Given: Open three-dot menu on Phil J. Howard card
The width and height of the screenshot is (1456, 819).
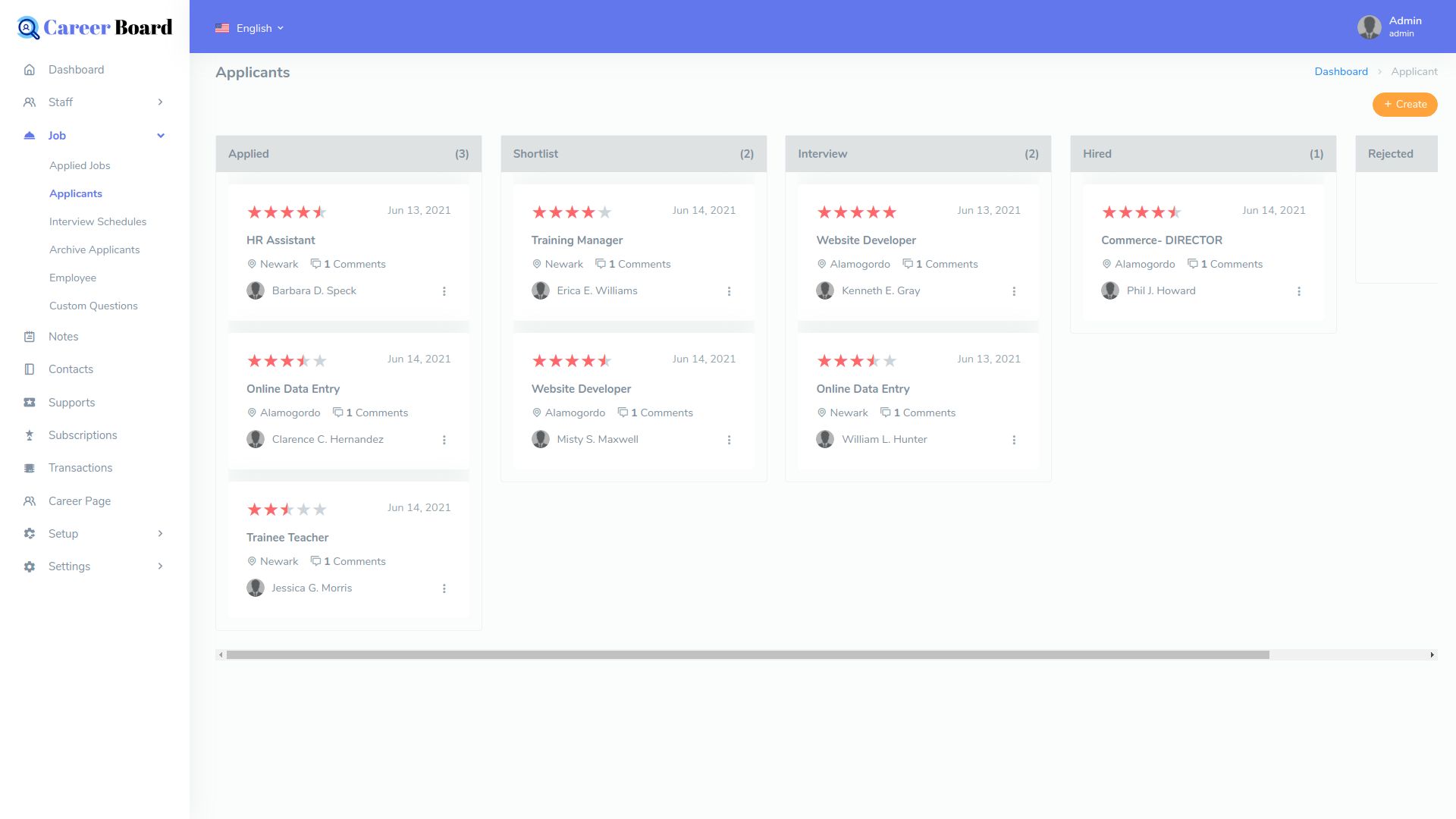Looking at the screenshot, I should pyautogui.click(x=1299, y=291).
